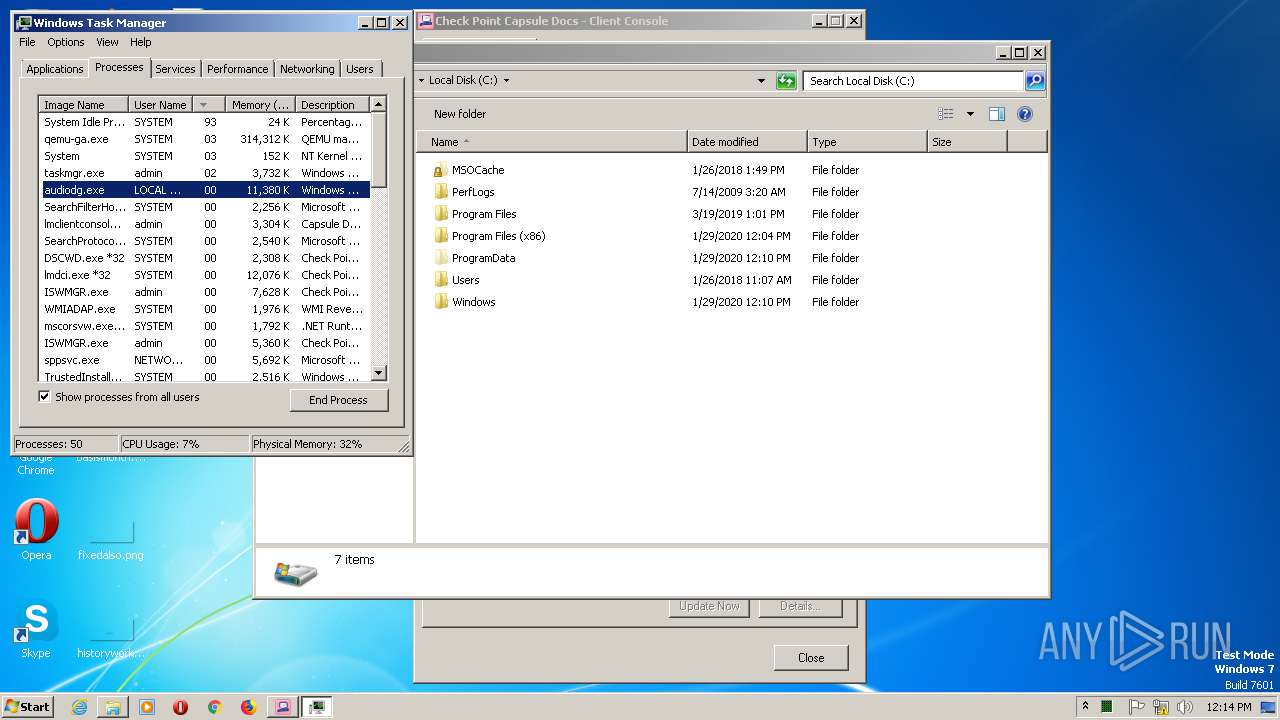Launch Google Chrome from the taskbar
This screenshot has width=1280, height=720.
click(x=214, y=707)
